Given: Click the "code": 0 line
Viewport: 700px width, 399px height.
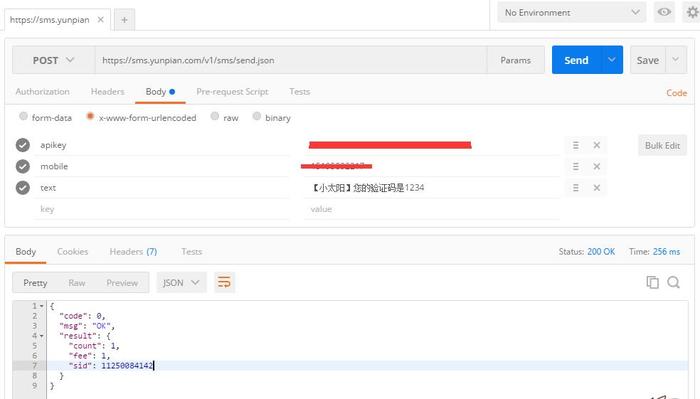Looking at the screenshot, I should pos(82,316).
